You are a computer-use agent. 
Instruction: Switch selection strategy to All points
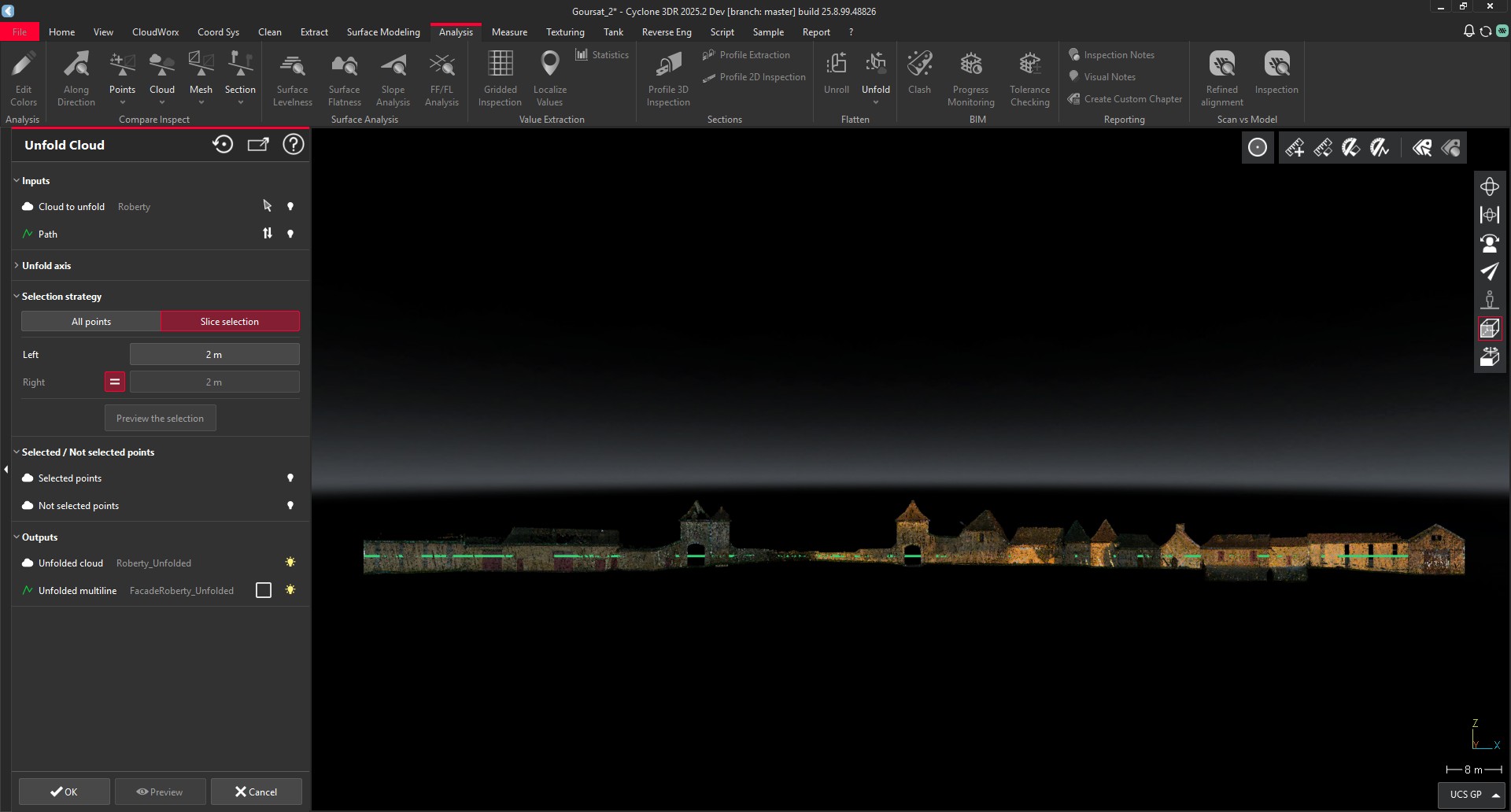pos(91,322)
